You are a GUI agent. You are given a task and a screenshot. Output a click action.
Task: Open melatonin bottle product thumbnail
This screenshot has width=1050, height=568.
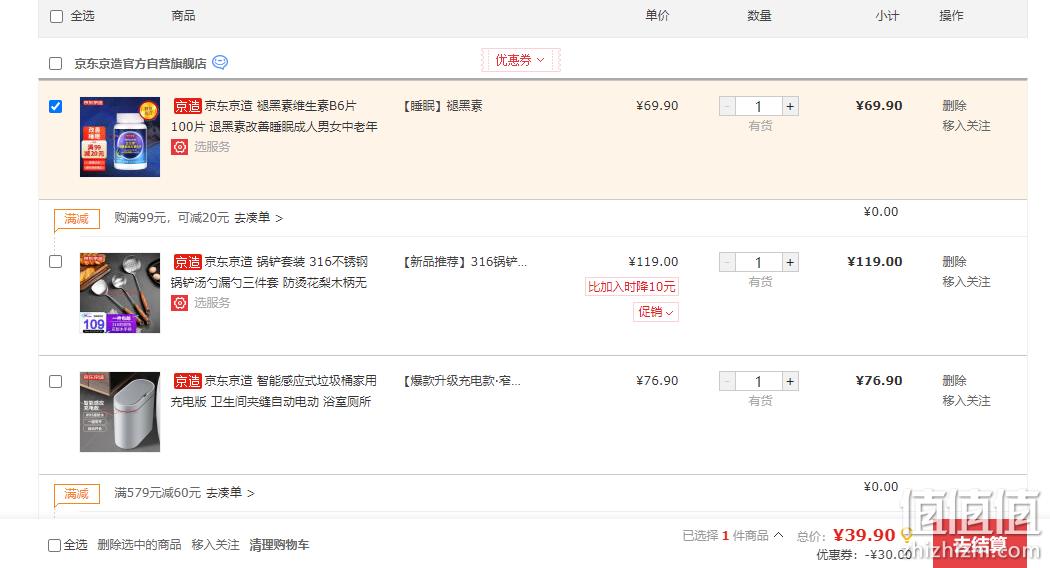tap(120, 137)
